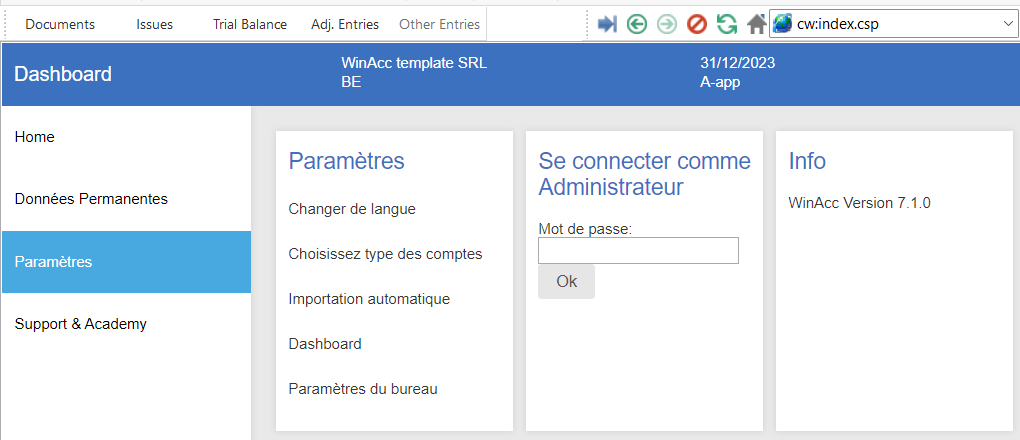Expand the cw:index.csp address dropdown
The width and height of the screenshot is (1020, 440).
[1008, 25]
